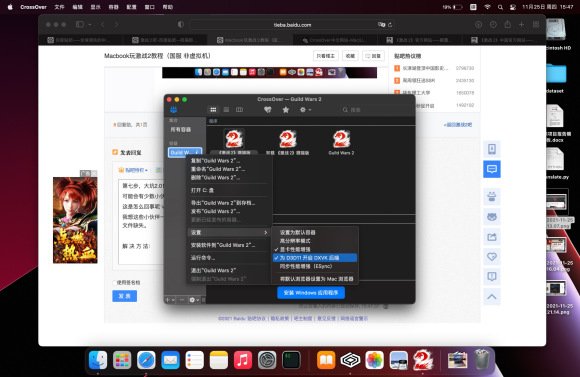Open the Safari sidebar dropdown arrow
The height and width of the screenshot is (377, 580).
[x=90, y=25]
